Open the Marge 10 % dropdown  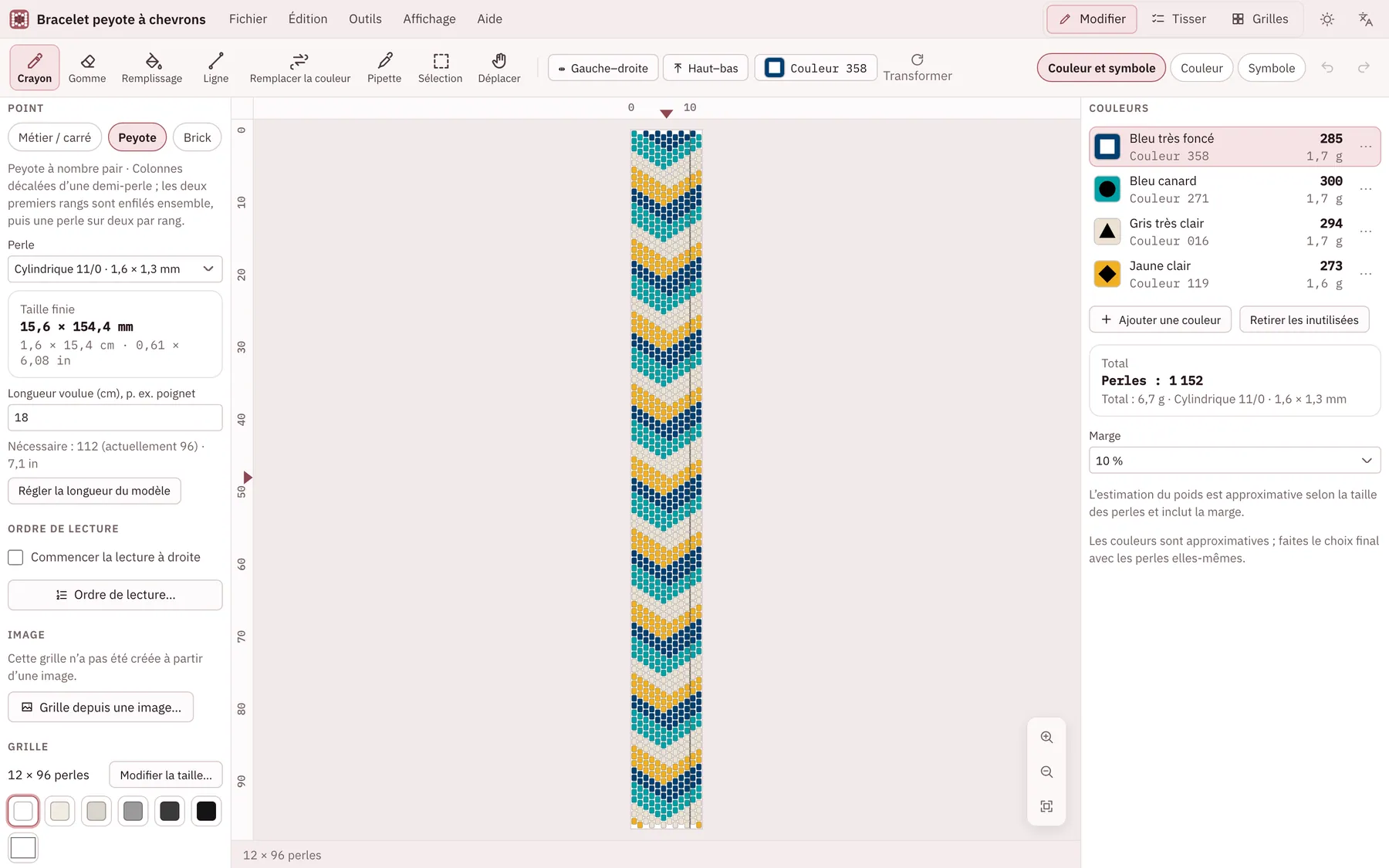pos(1234,461)
